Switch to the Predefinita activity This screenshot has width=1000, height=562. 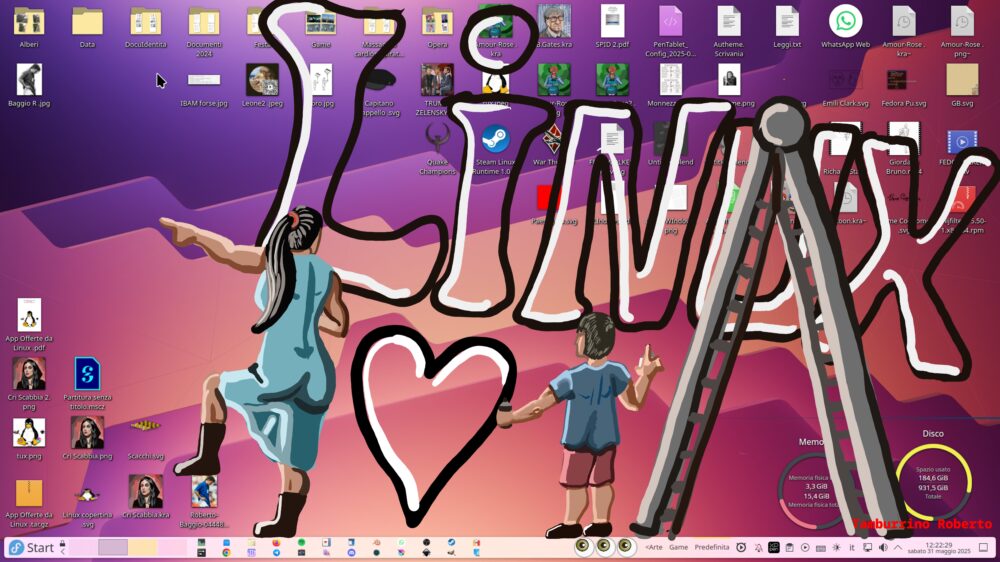point(712,547)
